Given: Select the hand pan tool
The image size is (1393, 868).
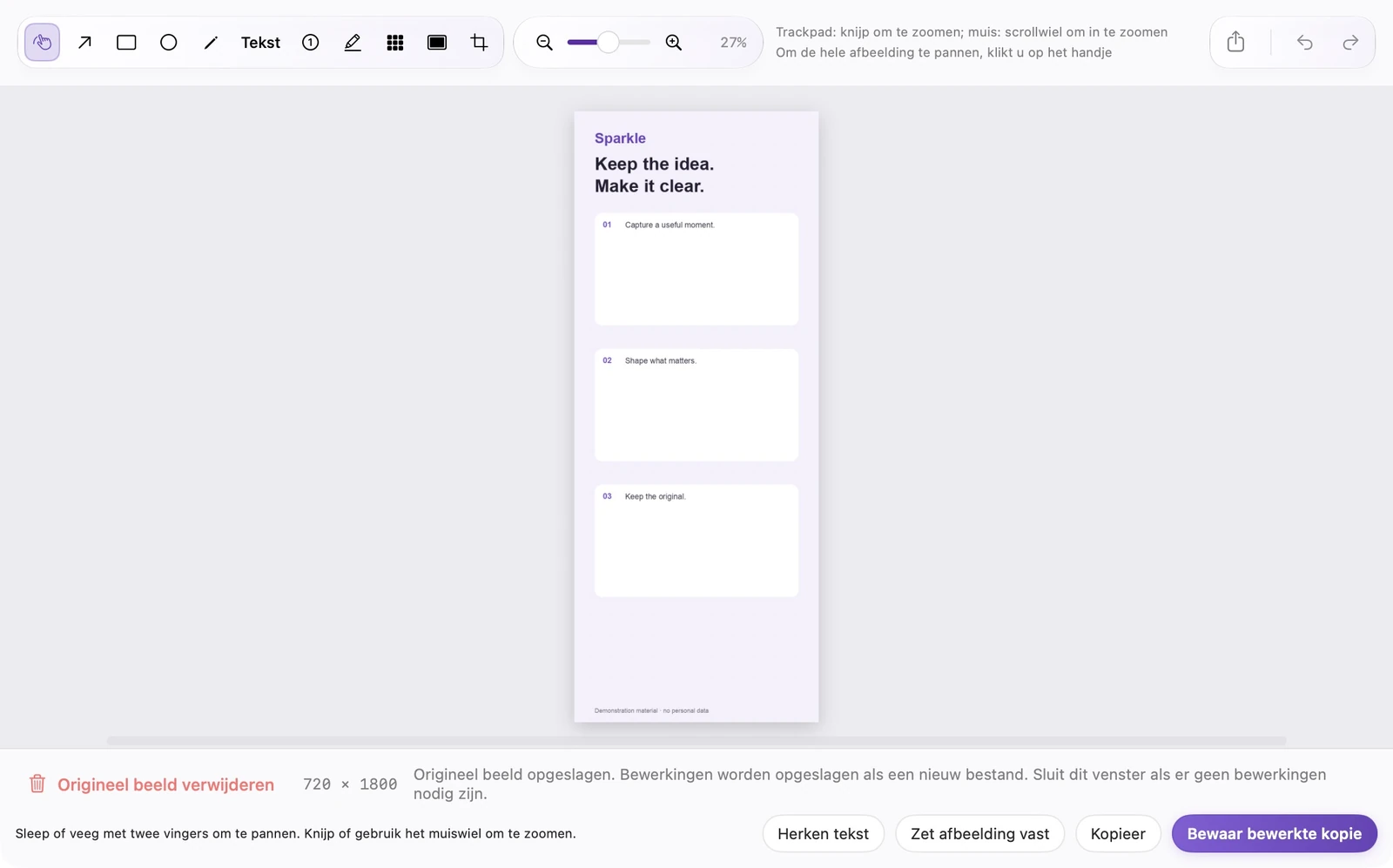Looking at the screenshot, I should [x=42, y=42].
